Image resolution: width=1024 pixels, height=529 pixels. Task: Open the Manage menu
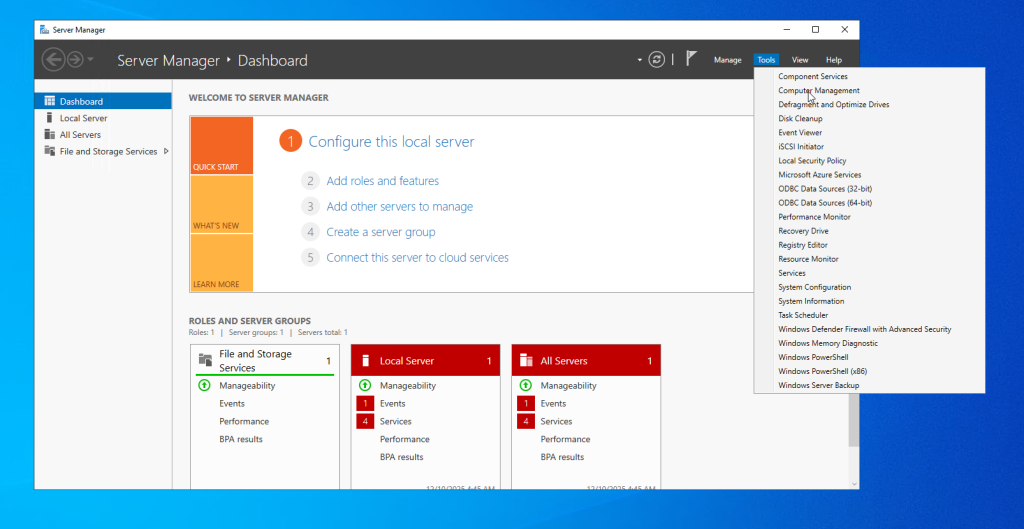[728, 60]
